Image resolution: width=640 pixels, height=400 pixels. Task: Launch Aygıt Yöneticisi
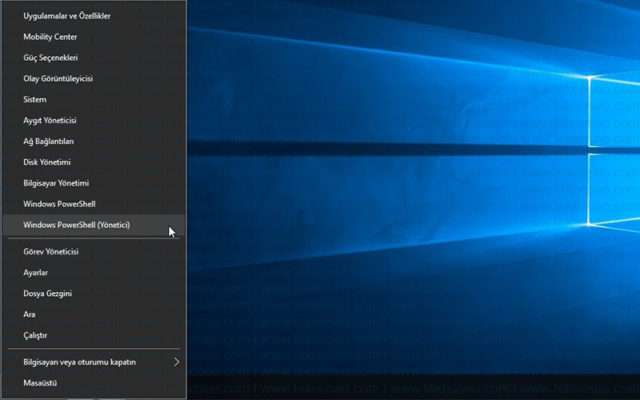click(x=94, y=120)
